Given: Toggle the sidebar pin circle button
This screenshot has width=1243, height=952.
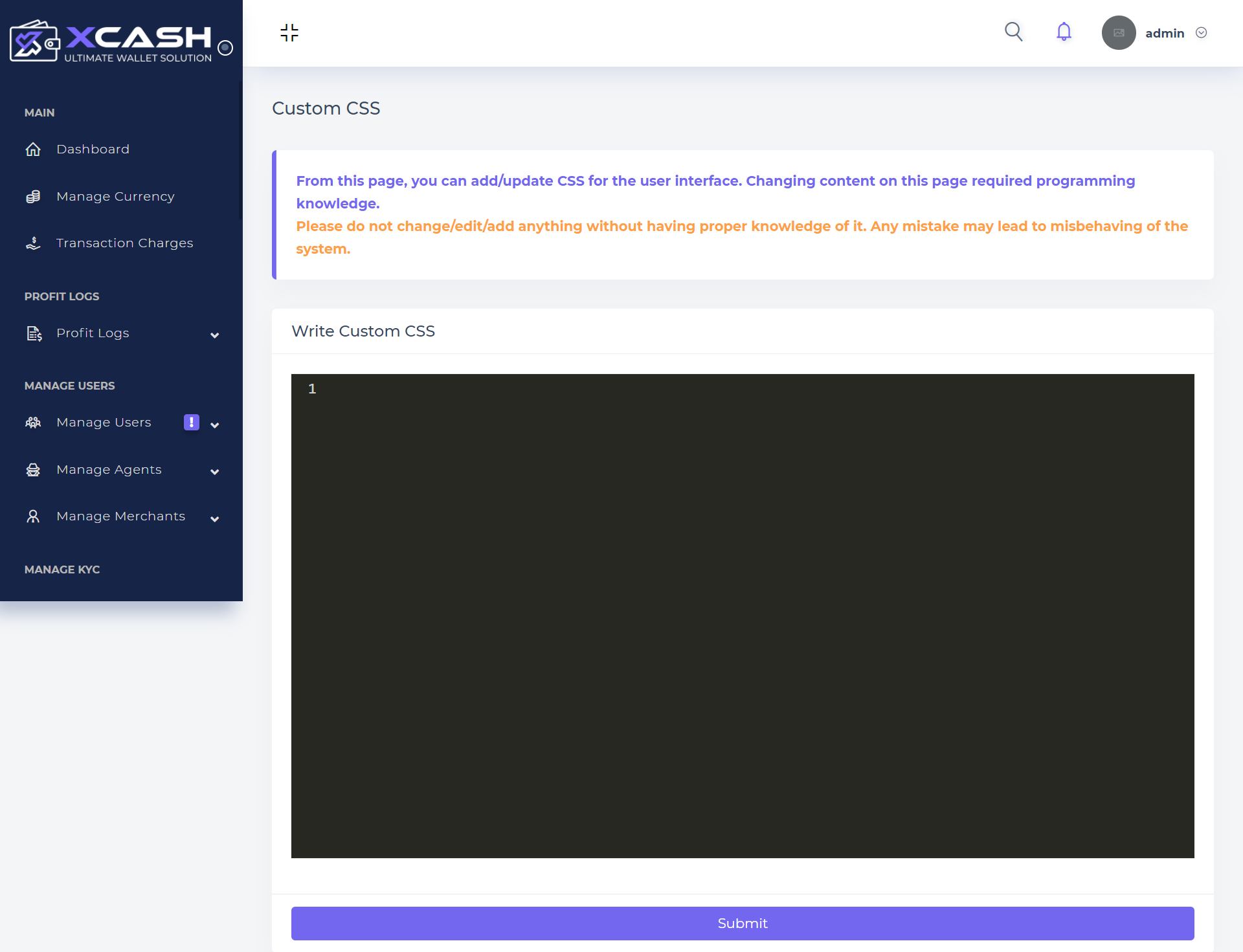Looking at the screenshot, I should 225,47.
